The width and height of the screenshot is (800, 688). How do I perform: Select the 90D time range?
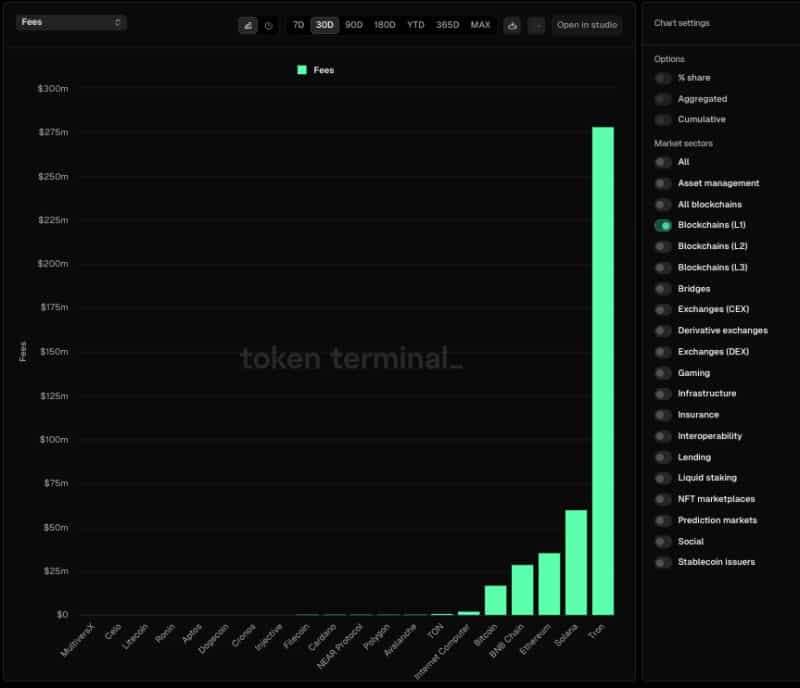pos(354,24)
